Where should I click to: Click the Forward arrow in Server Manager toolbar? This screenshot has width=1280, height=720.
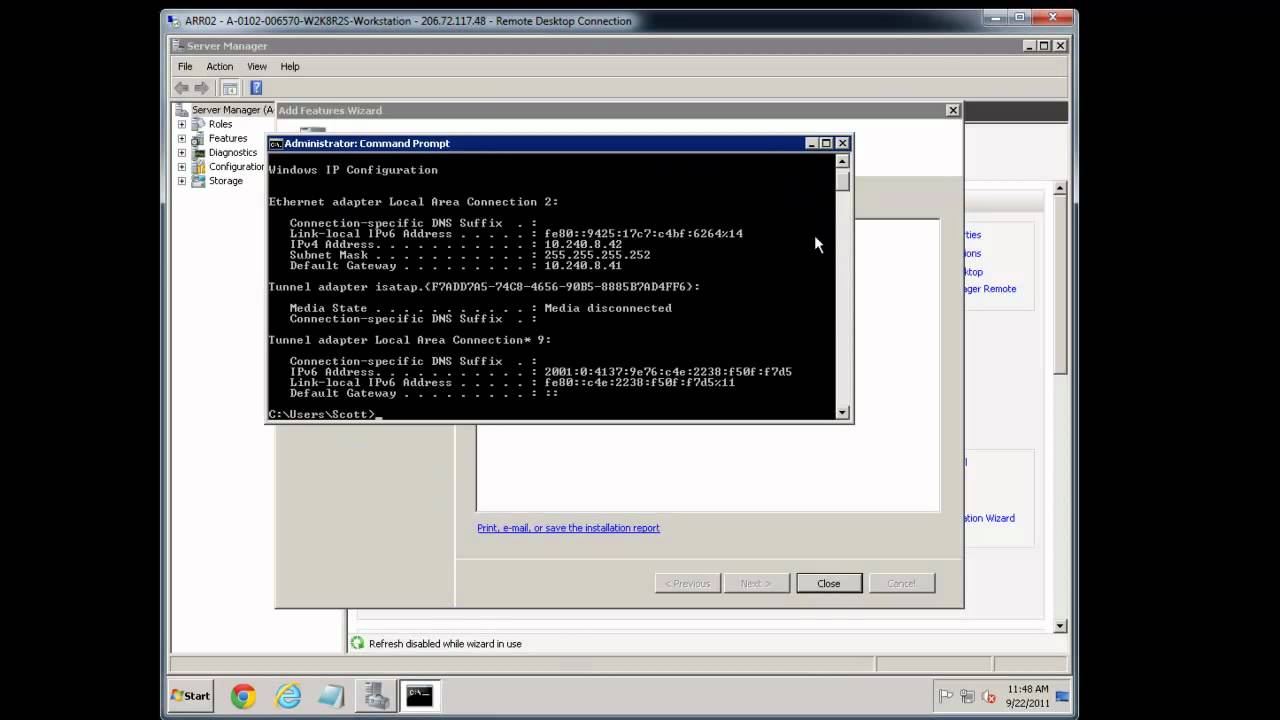click(x=202, y=88)
